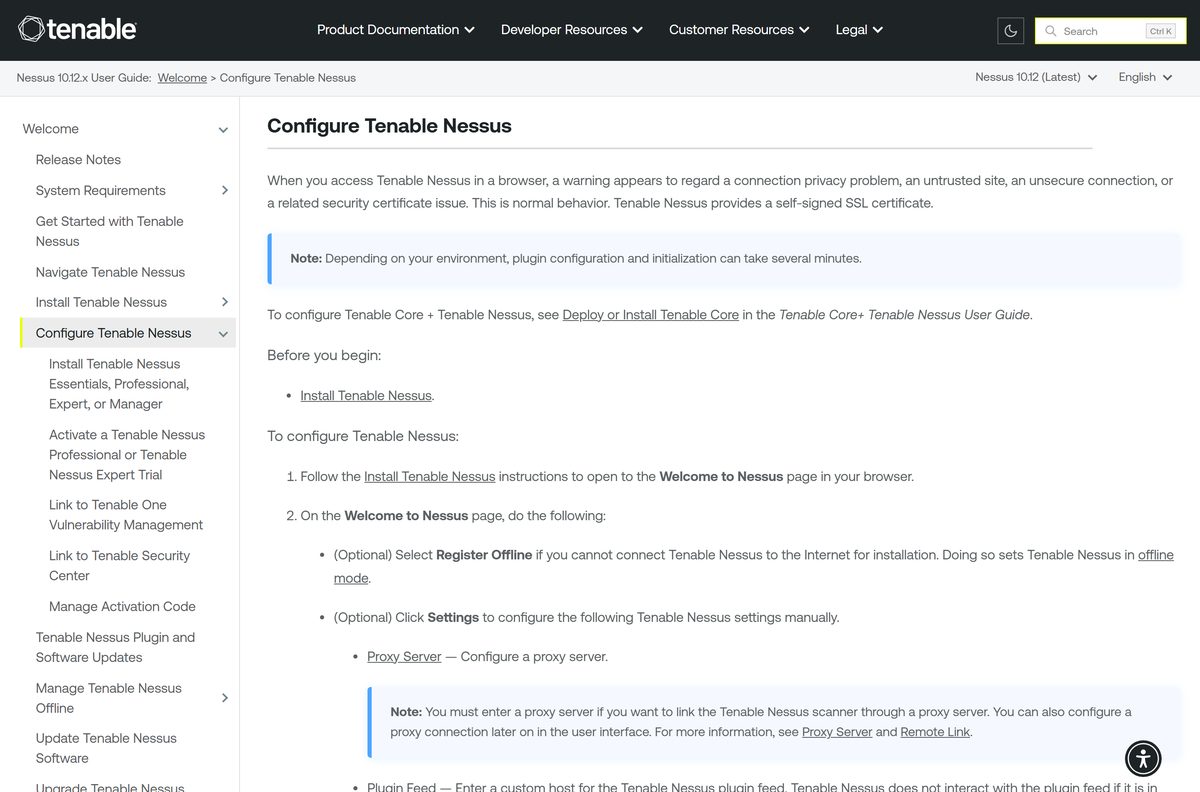The width and height of the screenshot is (1200, 792).
Task: Follow Proxy Server link inside the note
Action: (837, 732)
